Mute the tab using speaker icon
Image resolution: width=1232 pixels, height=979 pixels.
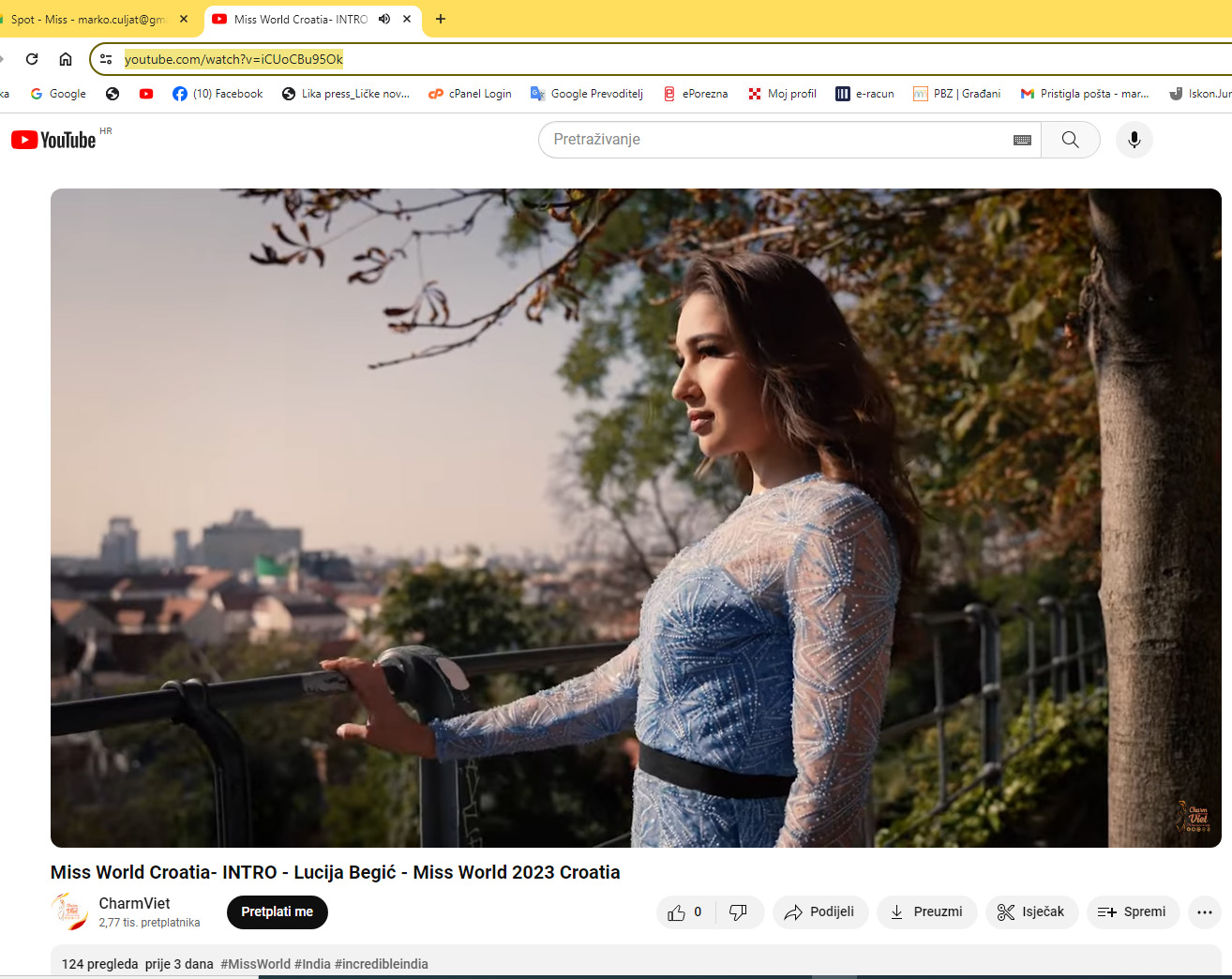click(384, 19)
